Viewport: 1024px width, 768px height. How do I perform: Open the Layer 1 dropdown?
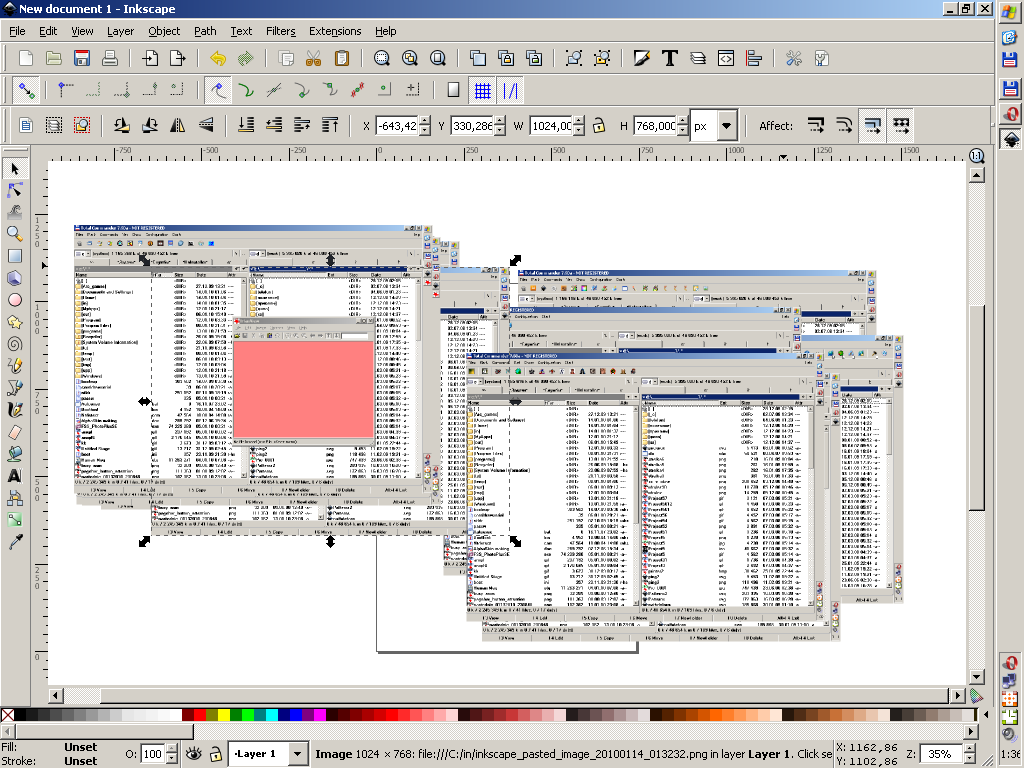(x=298, y=754)
